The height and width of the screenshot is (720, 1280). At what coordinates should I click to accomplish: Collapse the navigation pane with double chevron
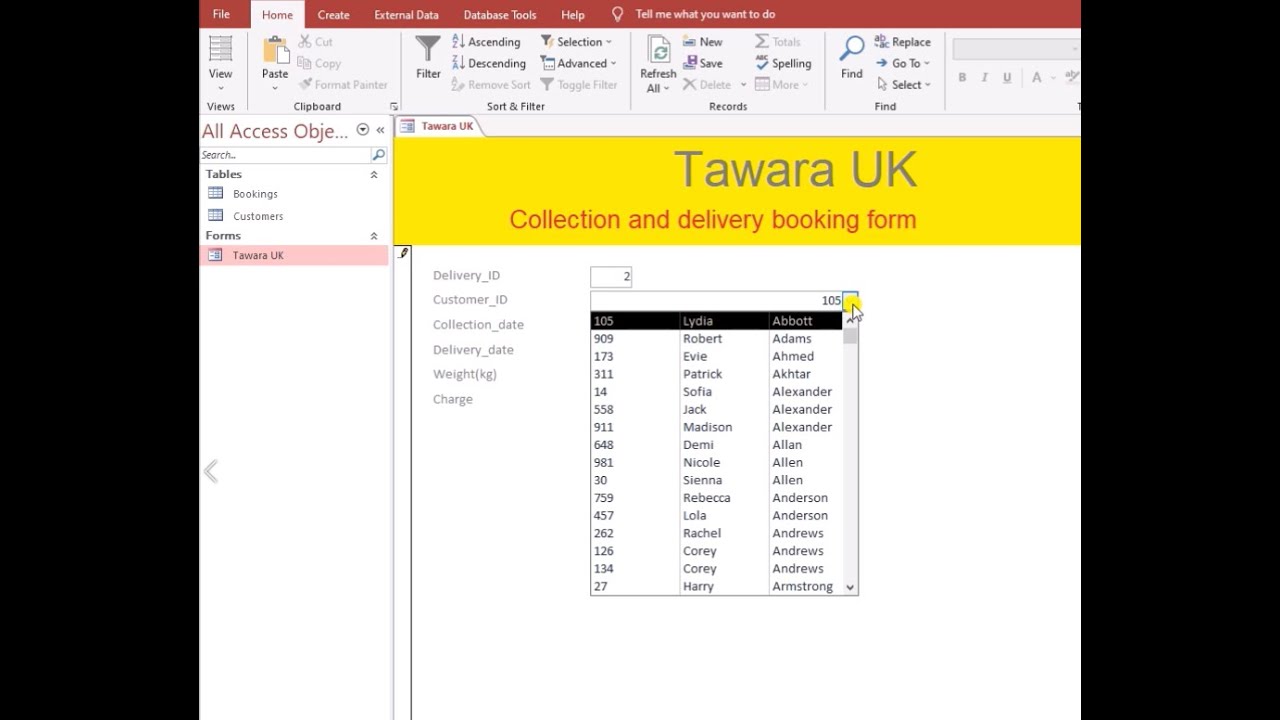pyautogui.click(x=380, y=130)
